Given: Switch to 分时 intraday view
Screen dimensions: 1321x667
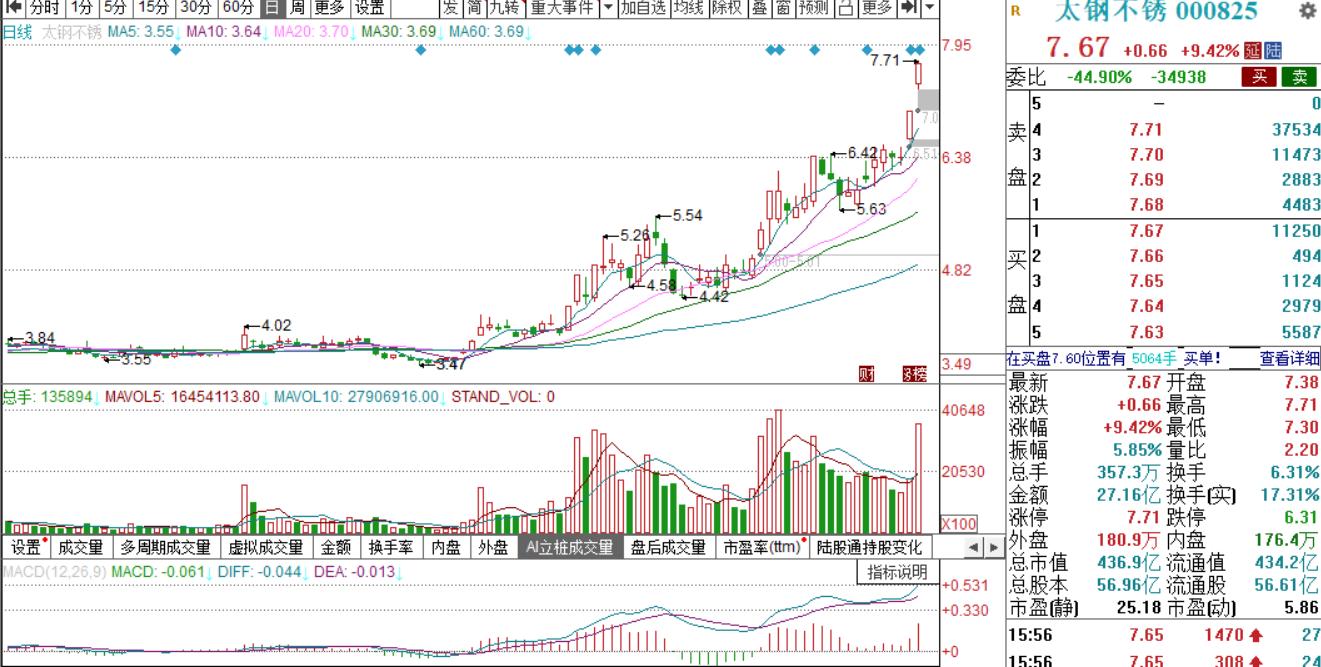Looking at the screenshot, I should (44, 8).
